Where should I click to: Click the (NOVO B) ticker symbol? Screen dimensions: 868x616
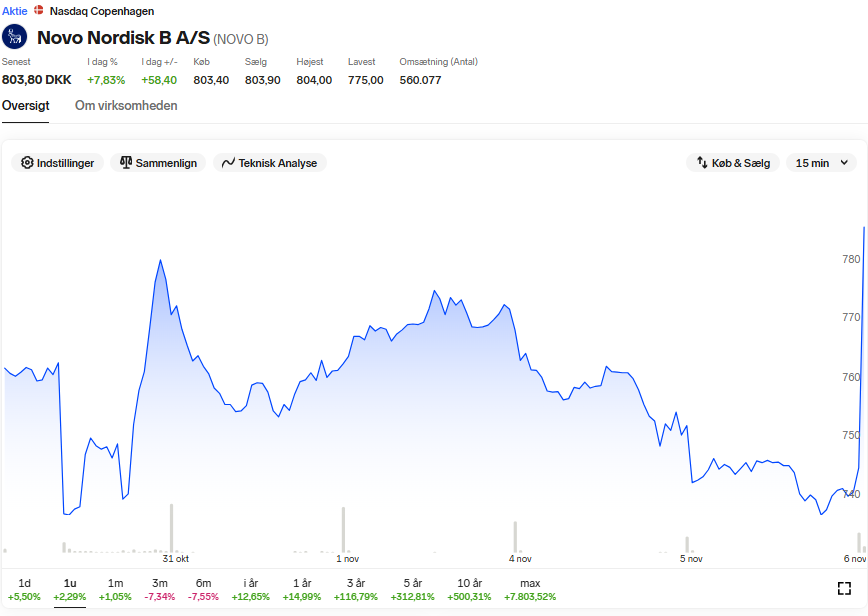(x=241, y=39)
